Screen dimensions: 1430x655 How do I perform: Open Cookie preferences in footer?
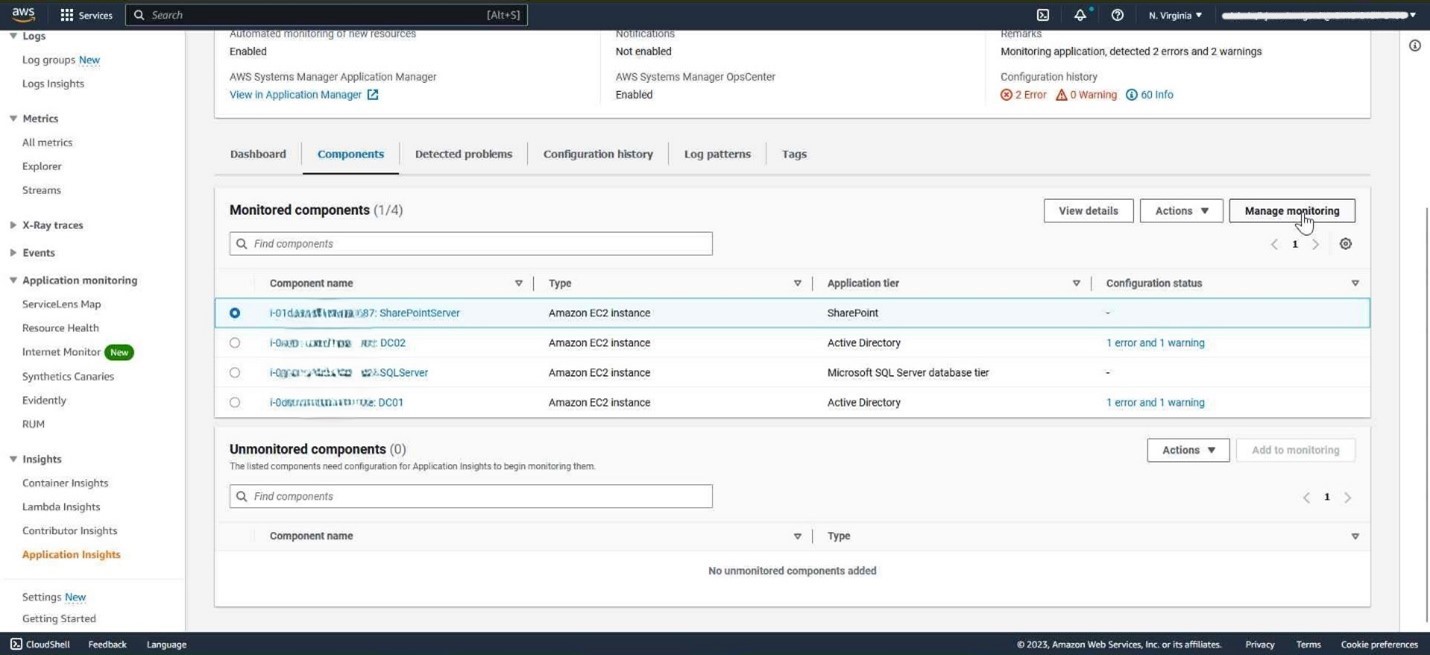click(1379, 645)
